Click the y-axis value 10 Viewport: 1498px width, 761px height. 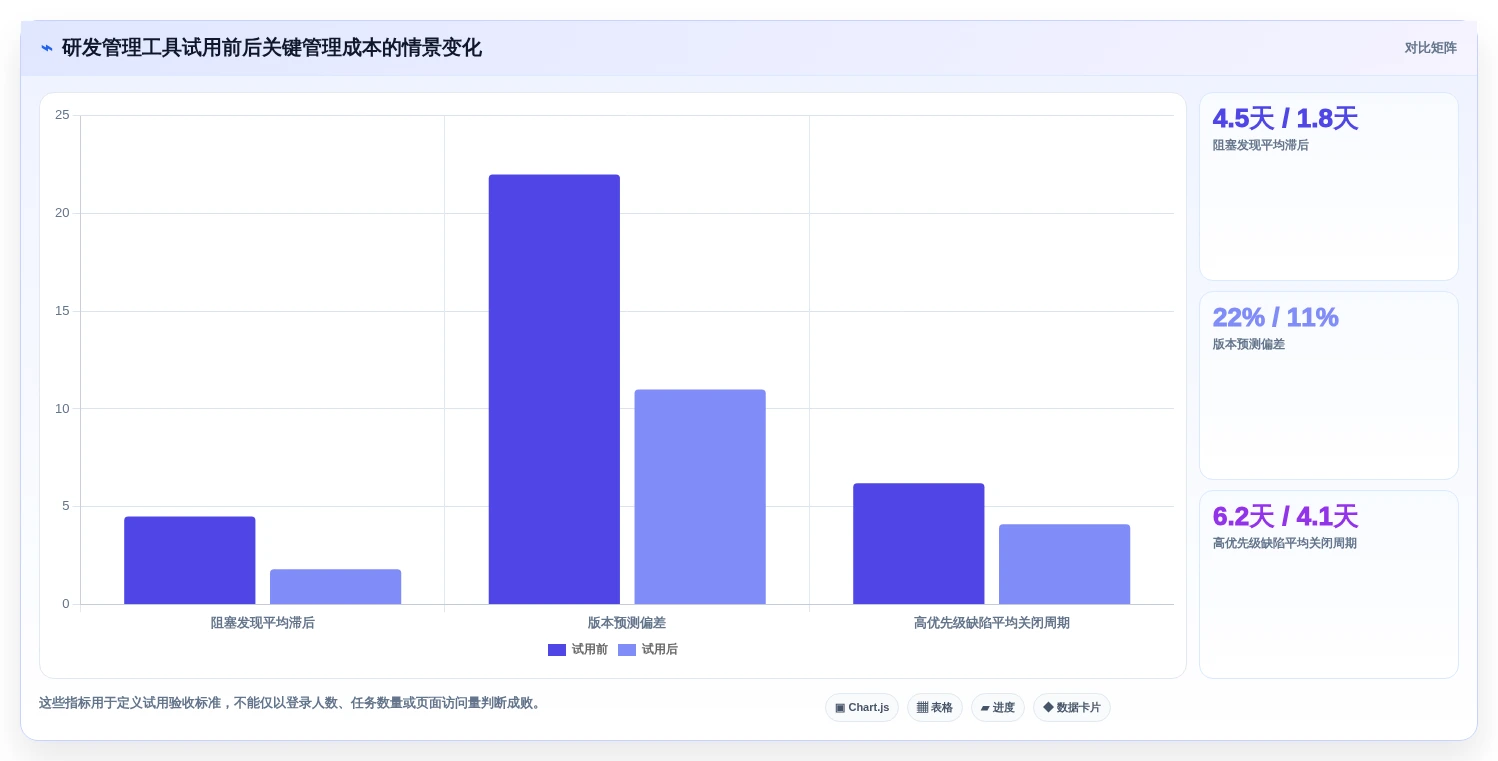click(62, 408)
